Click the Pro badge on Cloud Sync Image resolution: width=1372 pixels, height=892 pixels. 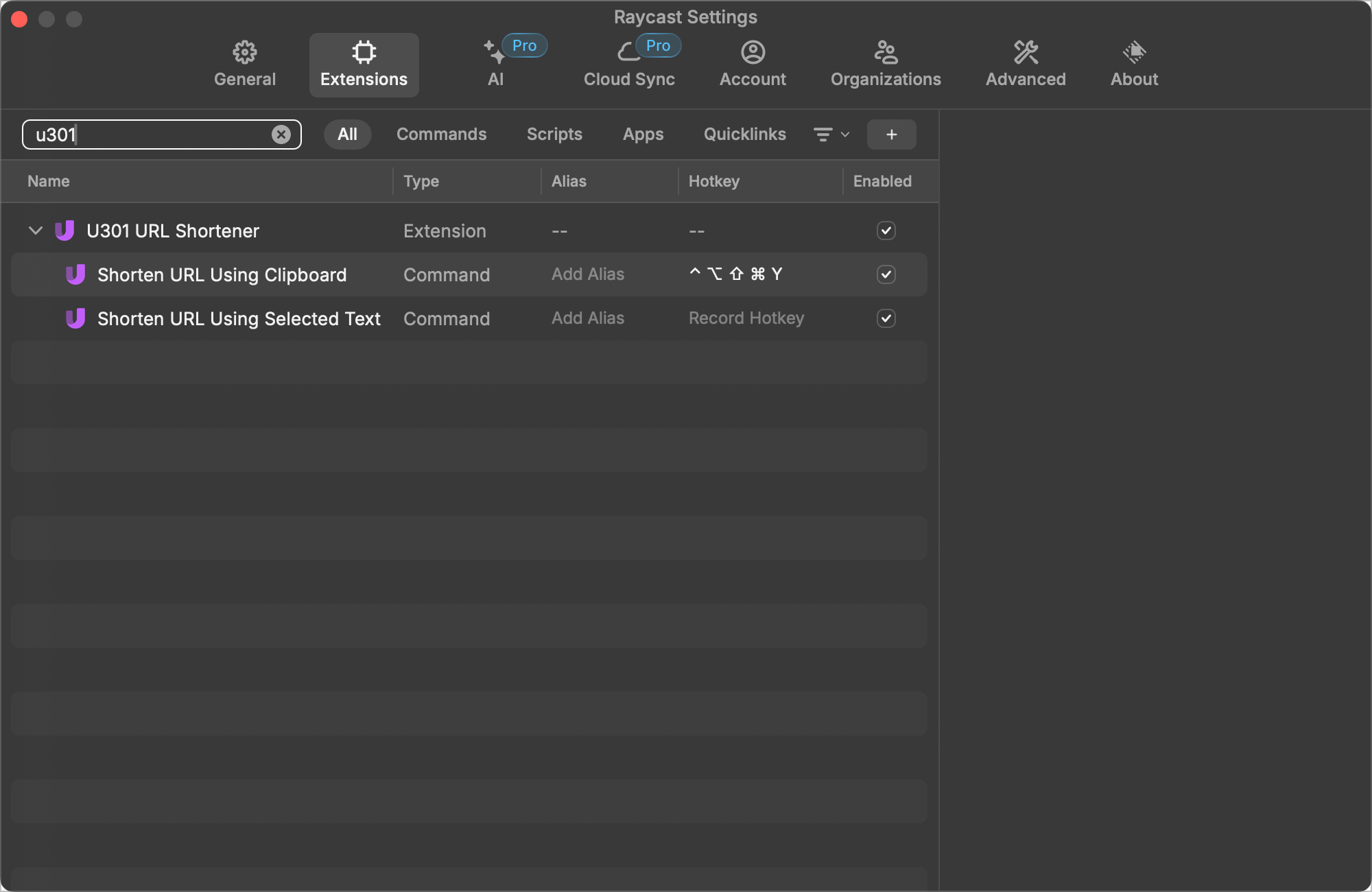658,46
